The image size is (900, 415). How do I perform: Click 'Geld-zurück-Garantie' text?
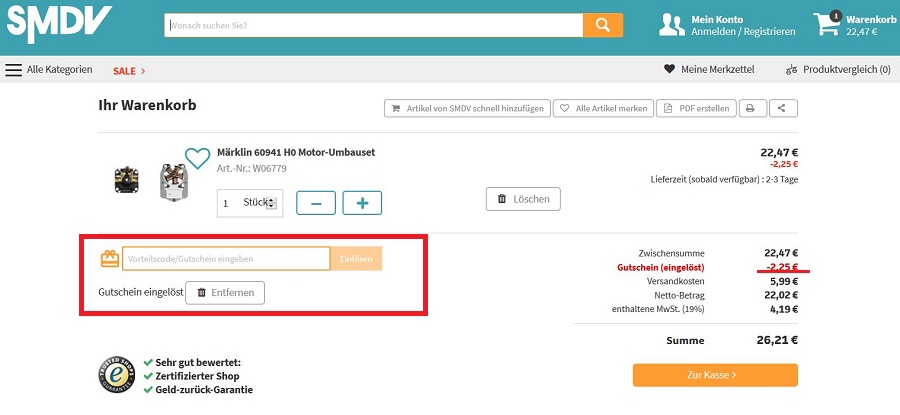[x=204, y=390]
